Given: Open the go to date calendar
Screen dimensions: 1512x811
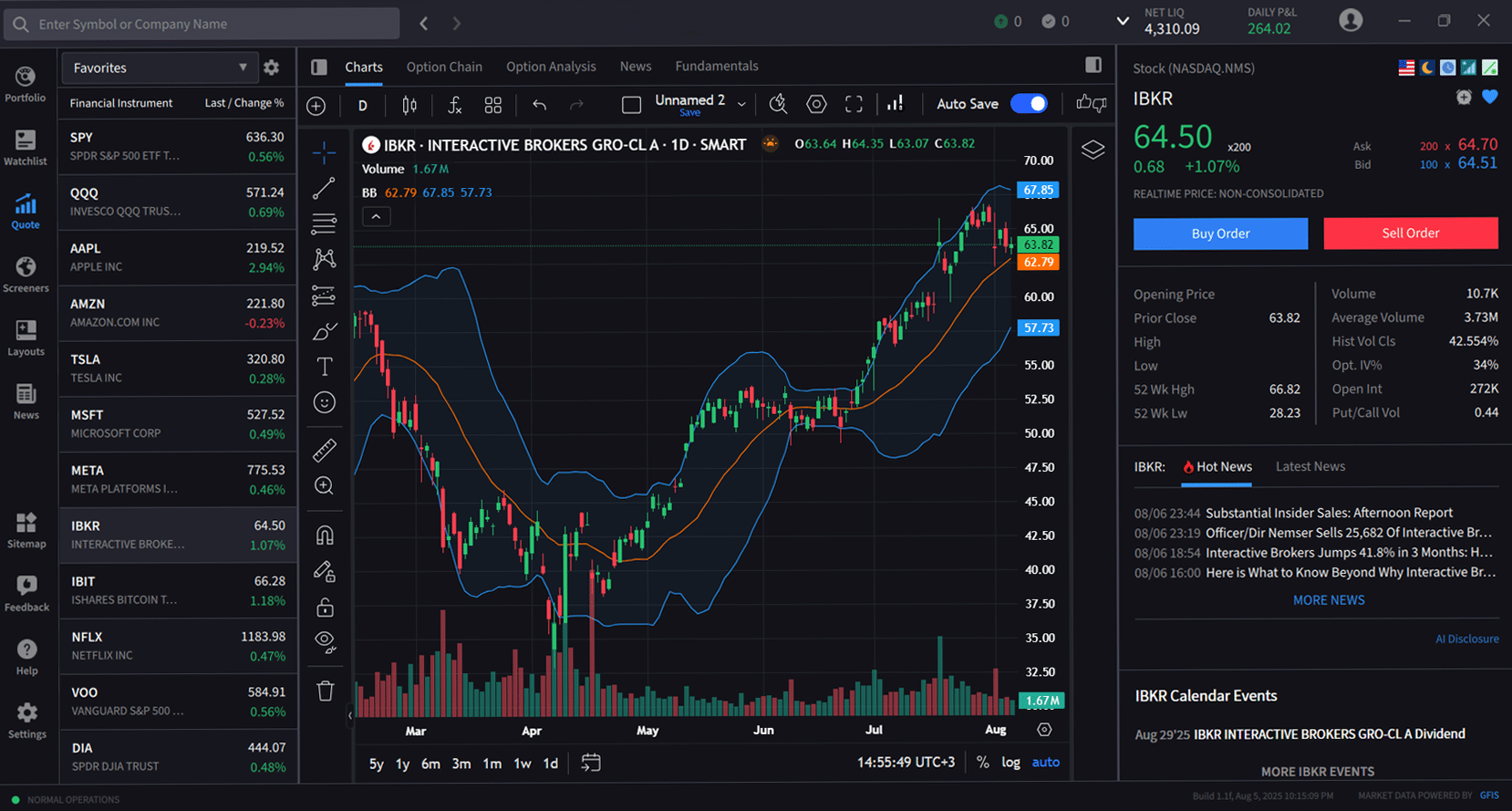Looking at the screenshot, I should [x=591, y=763].
